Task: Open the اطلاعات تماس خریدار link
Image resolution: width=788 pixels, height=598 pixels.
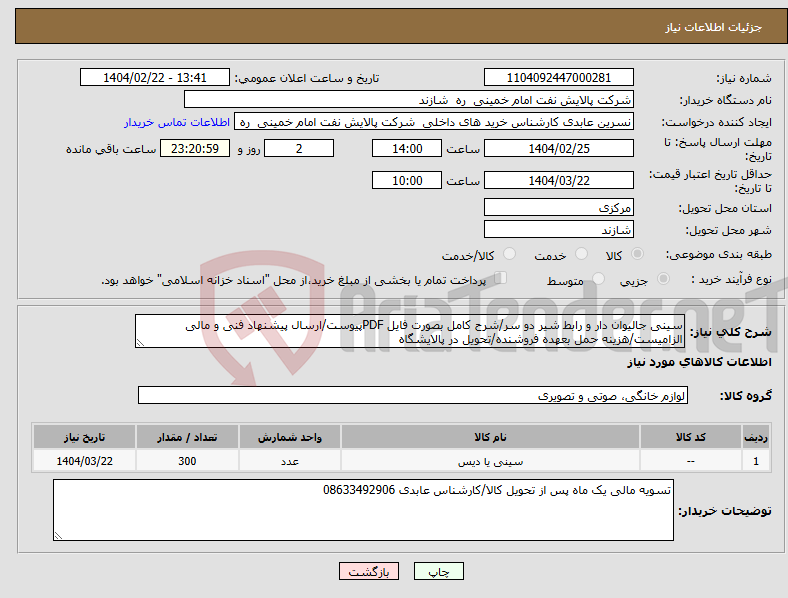Action: 177,122
